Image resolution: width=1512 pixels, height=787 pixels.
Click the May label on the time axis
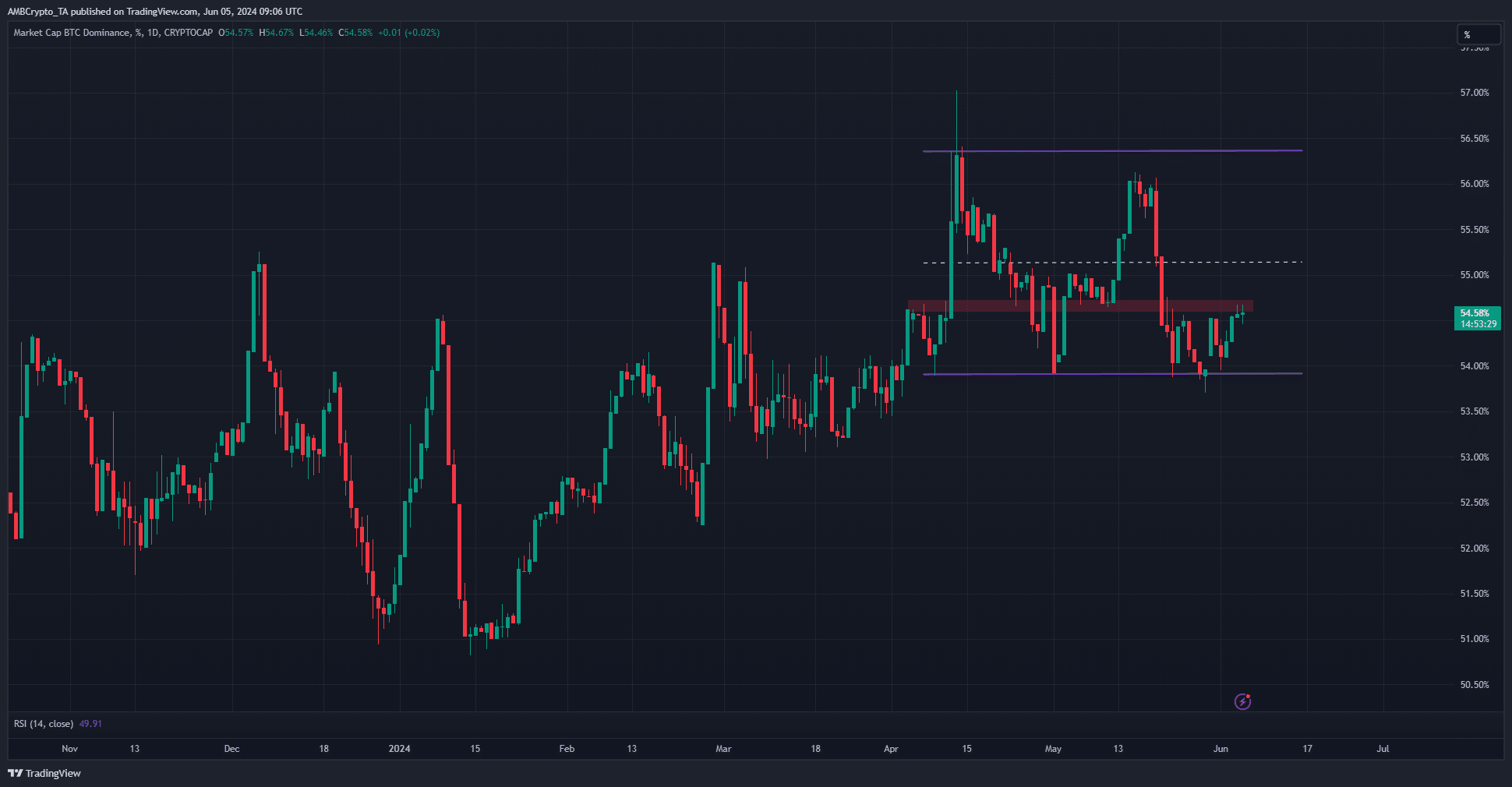(1053, 749)
